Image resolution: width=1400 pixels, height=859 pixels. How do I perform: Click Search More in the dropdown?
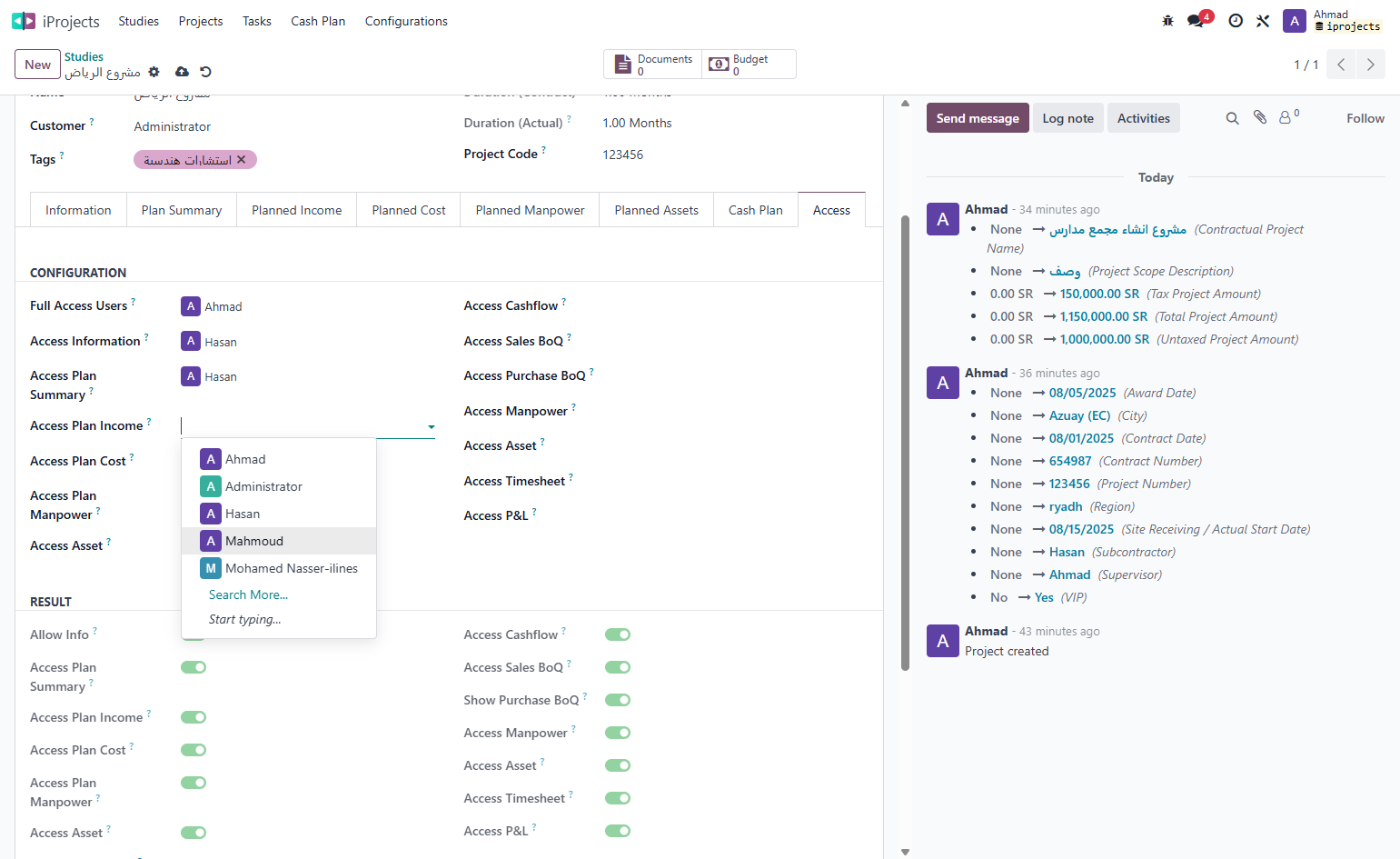coord(248,594)
